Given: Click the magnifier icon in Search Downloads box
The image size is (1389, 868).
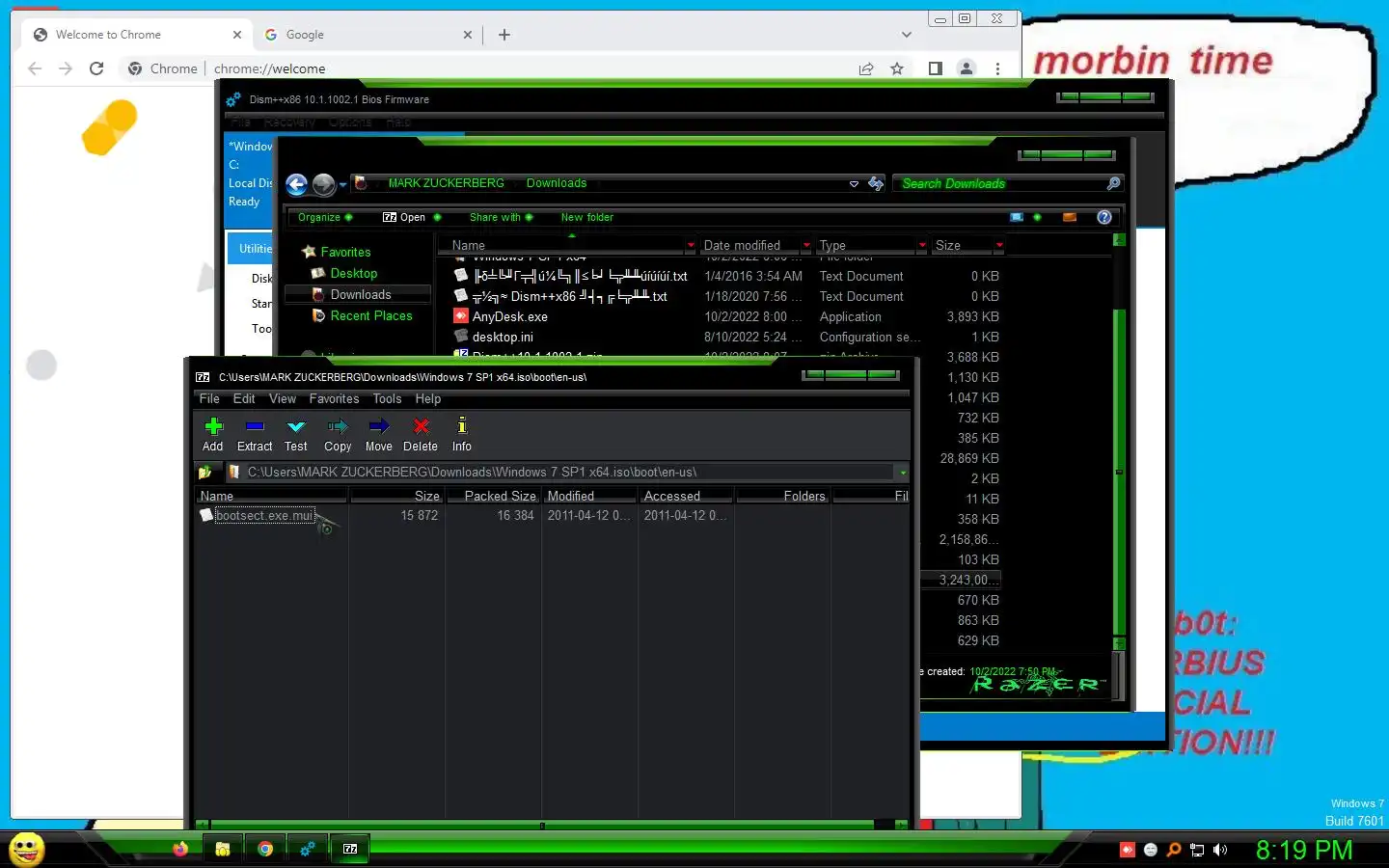Looking at the screenshot, I should [1113, 183].
